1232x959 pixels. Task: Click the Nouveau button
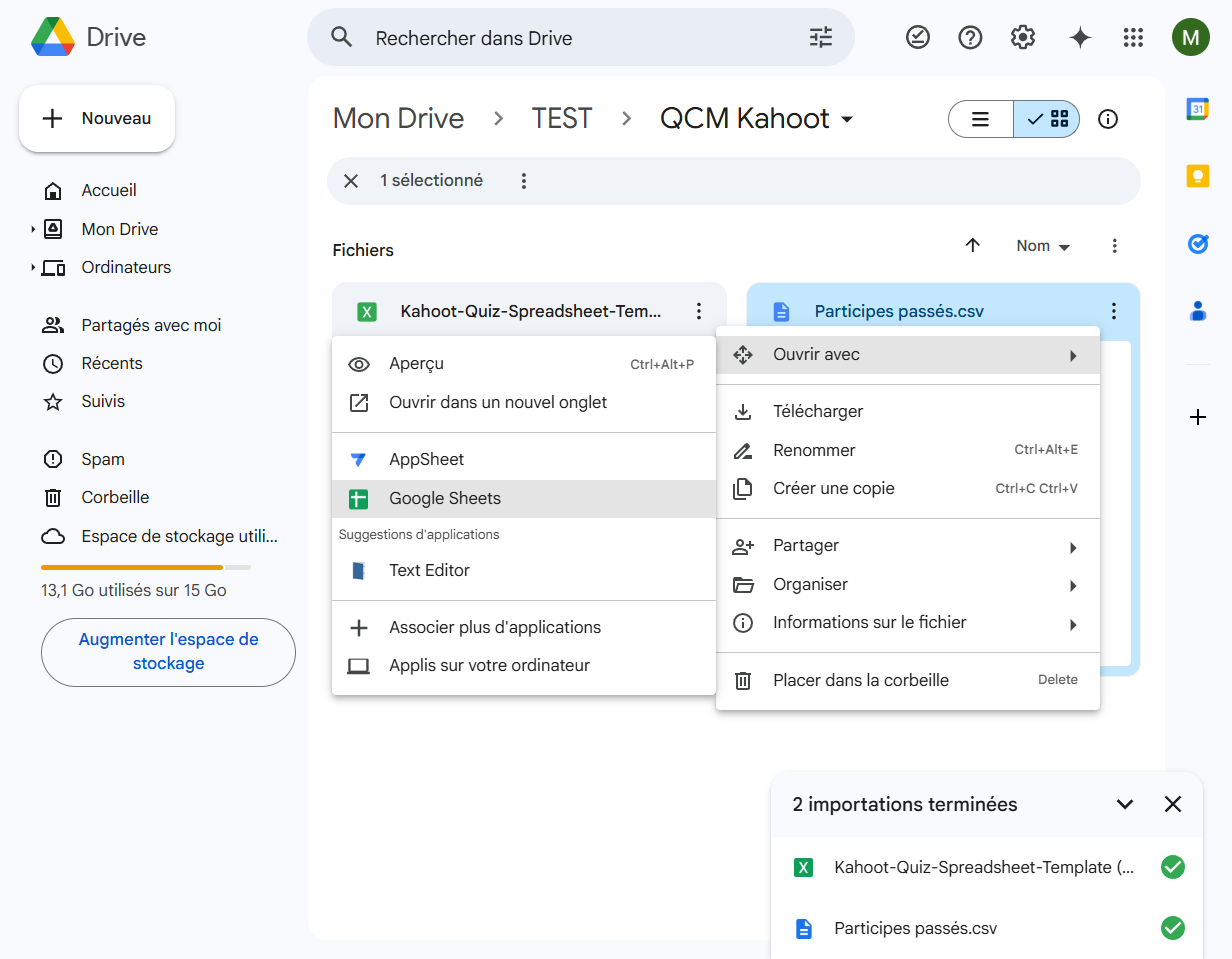[x=97, y=119]
